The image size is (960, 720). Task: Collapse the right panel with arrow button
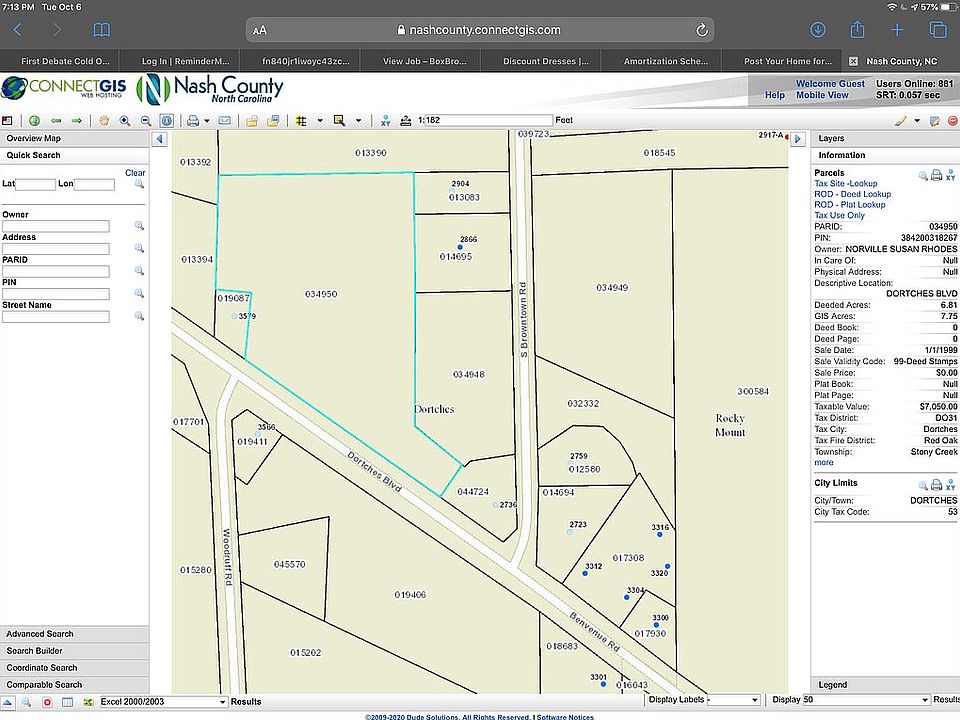point(798,139)
